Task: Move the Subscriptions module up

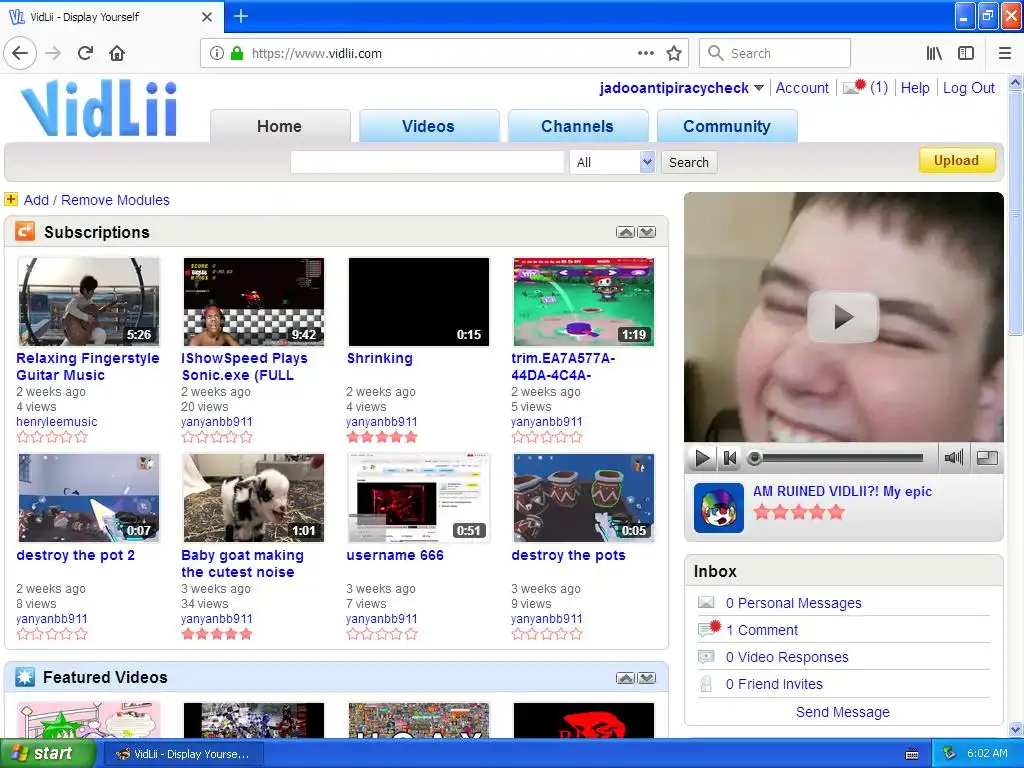Action: [625, 232]
